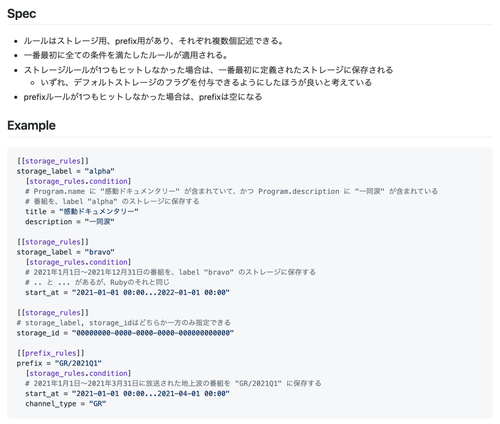Click the line storage_label = "bravo"

[x=66, y=252]
